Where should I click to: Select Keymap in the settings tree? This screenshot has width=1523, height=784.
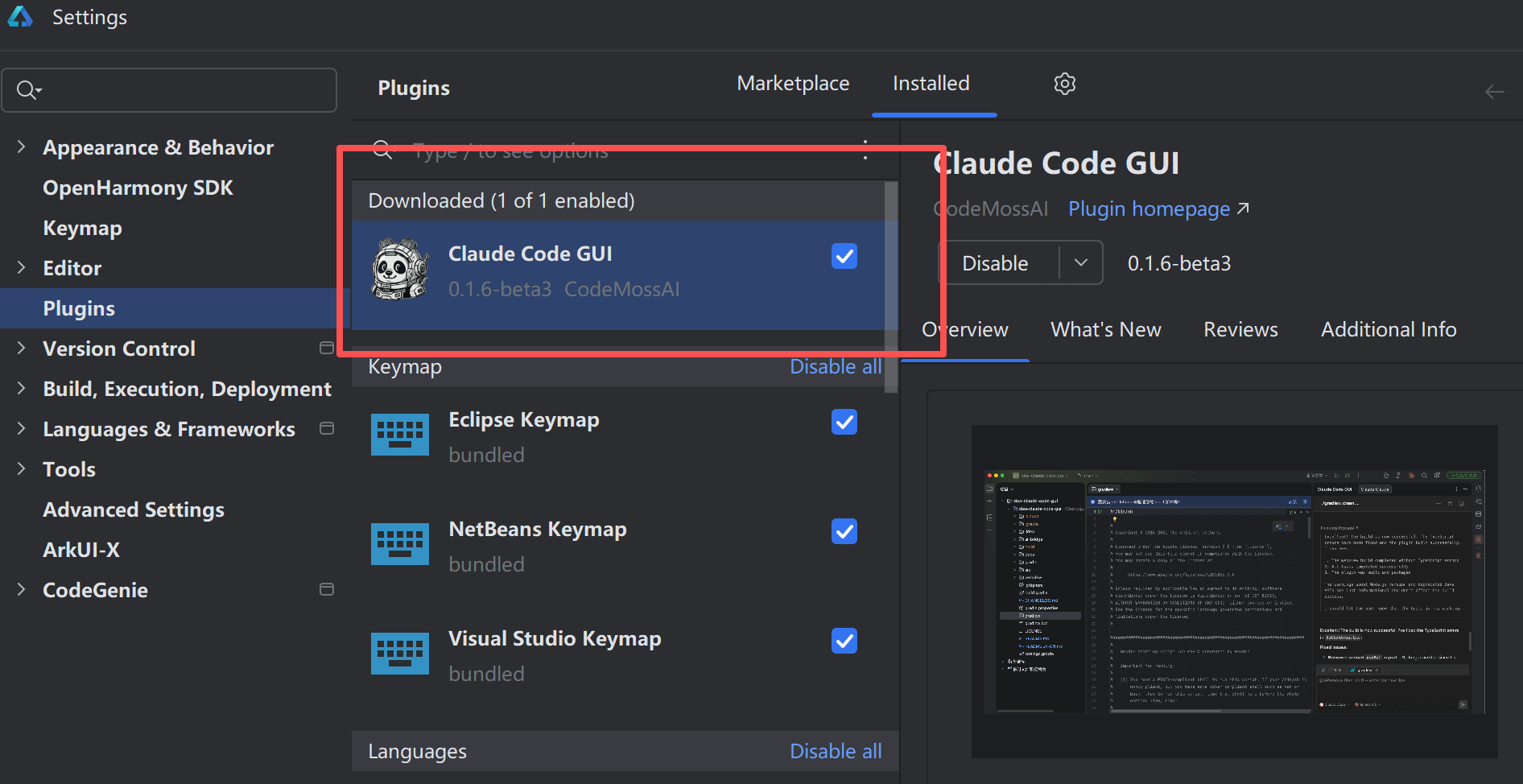pyautogui.click(x=82, y=228)
